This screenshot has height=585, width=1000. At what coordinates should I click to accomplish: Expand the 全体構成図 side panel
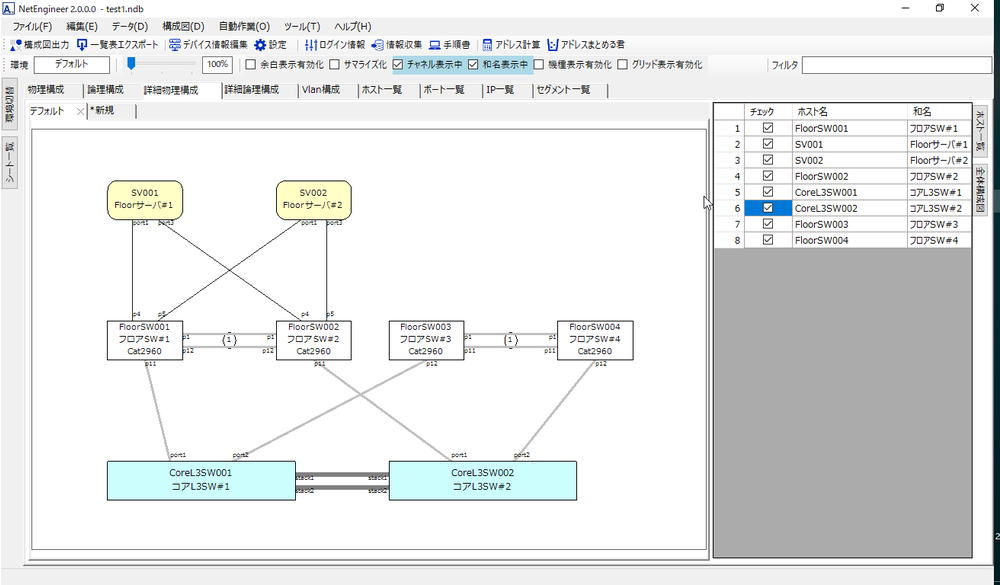point(980,190)
